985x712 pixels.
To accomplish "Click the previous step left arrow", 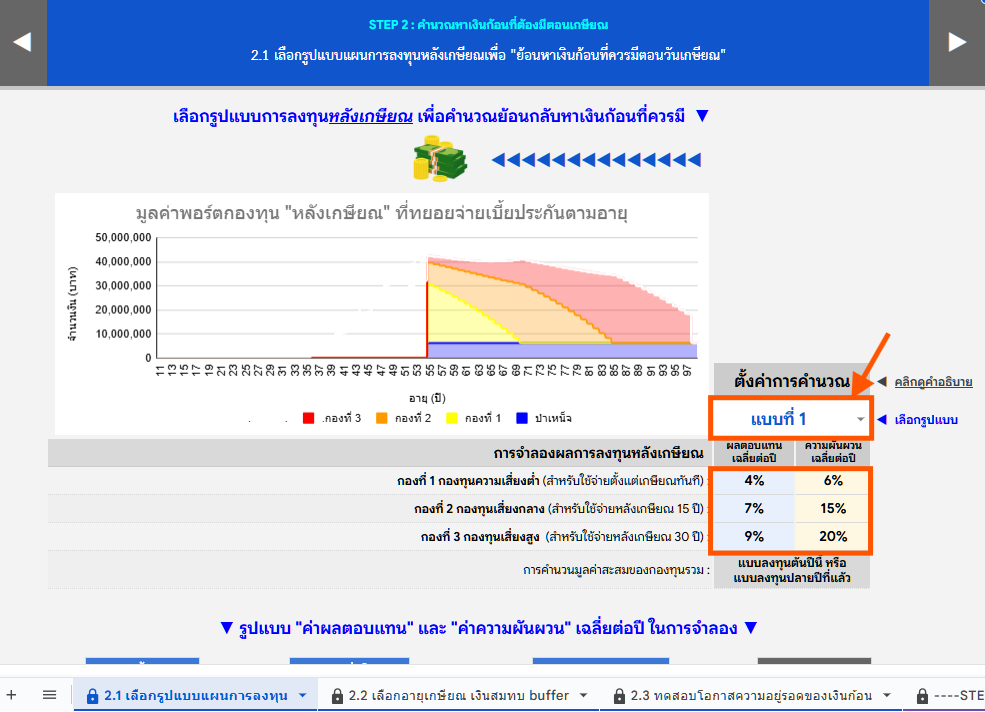I will click(x=22, y=42).
